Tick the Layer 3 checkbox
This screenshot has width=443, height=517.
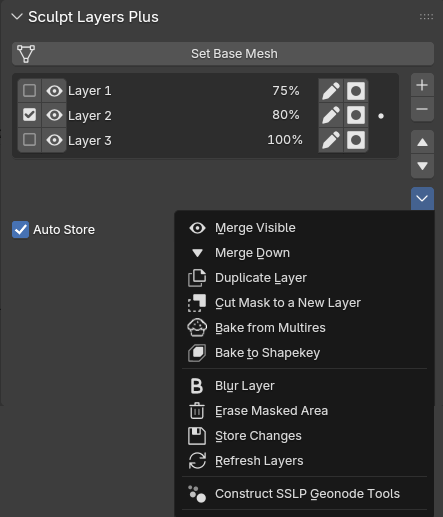pyautogui.click(x=29, y=140)
